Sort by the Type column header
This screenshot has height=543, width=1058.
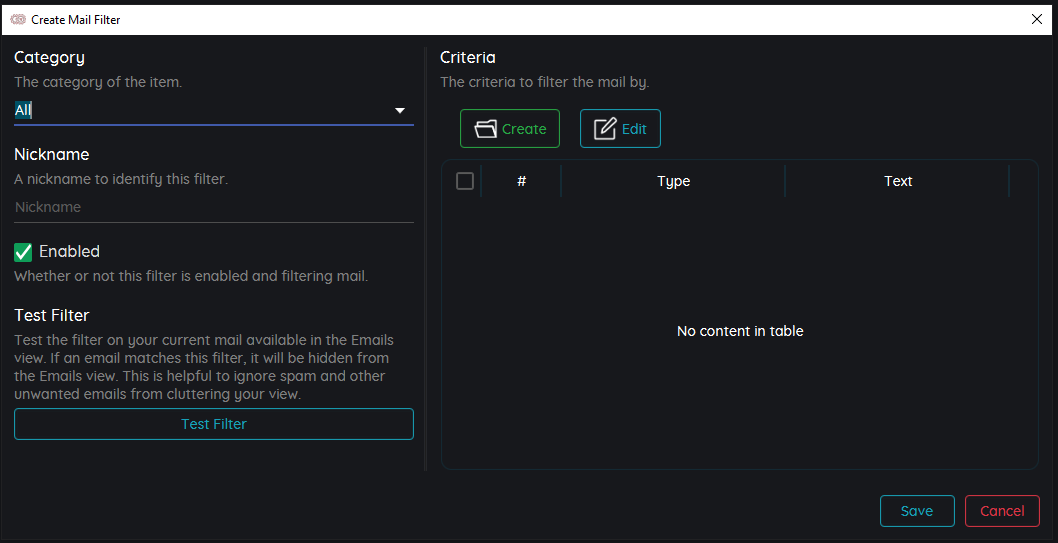[x=673, y=181]
